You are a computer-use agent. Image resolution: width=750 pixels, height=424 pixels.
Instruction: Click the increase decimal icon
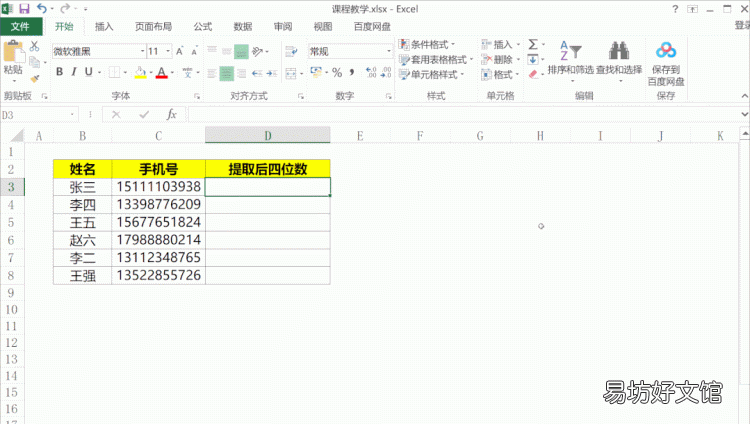click(x=371, y=73)
